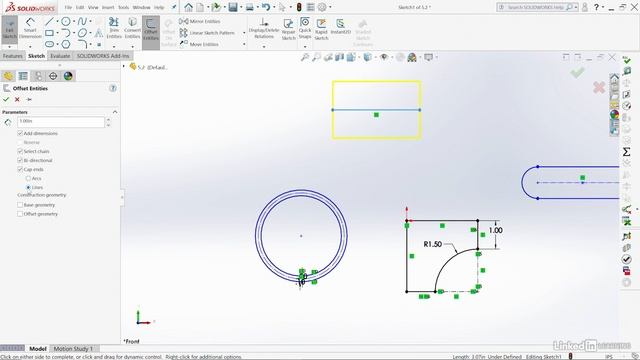Open the Trim Entities dropdown arrow
The image size is (640, 360).
tap(114, 47)
